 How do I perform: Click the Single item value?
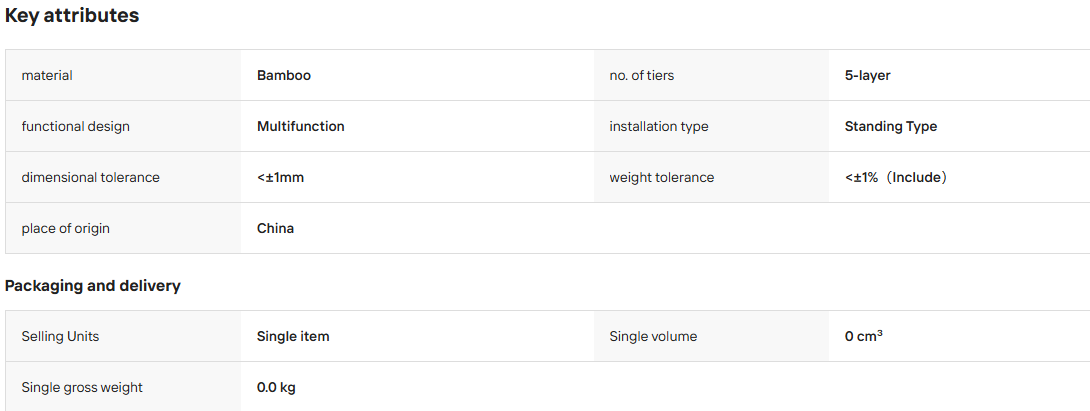[x=293, y=337]
